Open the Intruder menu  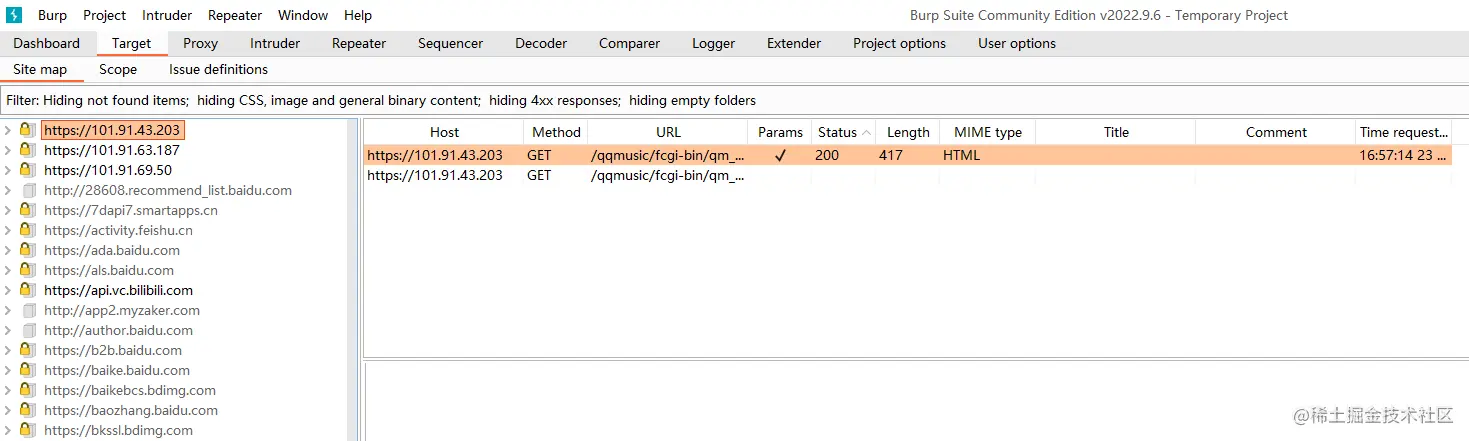coord(167,15)
